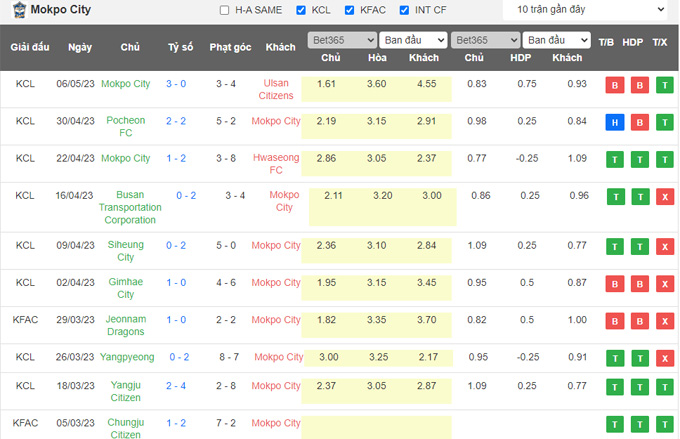This screenshot has height=439, width=680.
Task: Click the red X badge in Siheung City row
Action: [661, 246]
